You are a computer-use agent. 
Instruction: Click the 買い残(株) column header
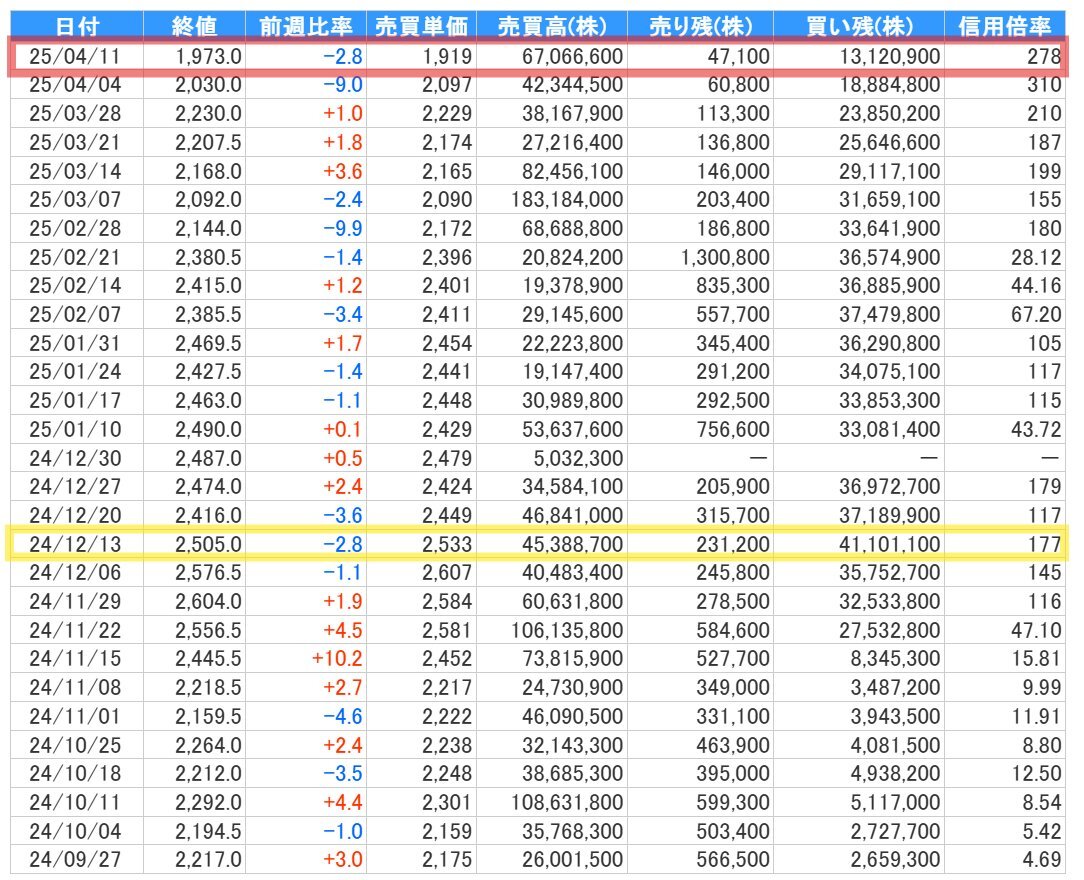[859, 26]
